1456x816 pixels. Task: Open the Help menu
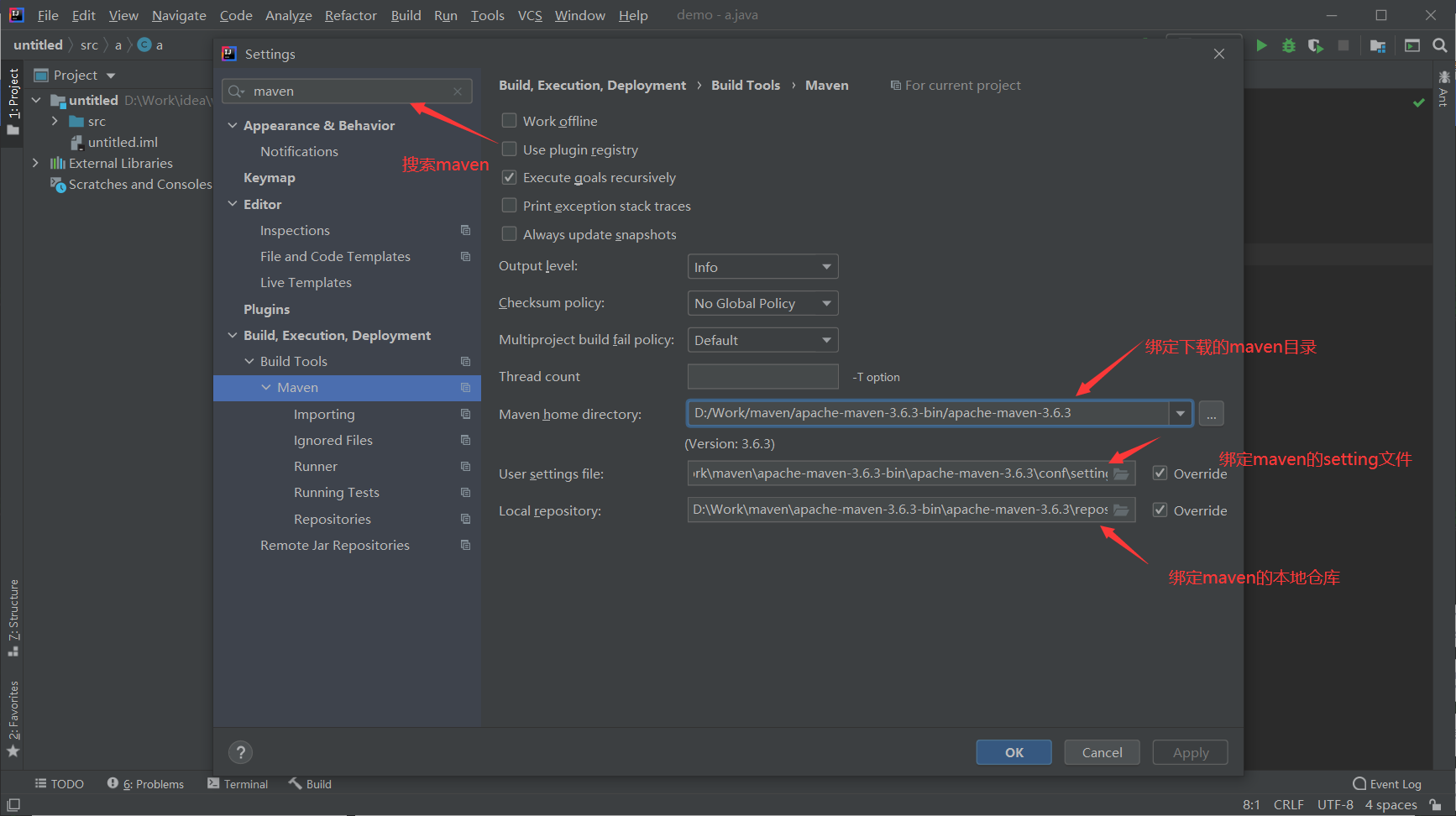click(x=633, y=15)
